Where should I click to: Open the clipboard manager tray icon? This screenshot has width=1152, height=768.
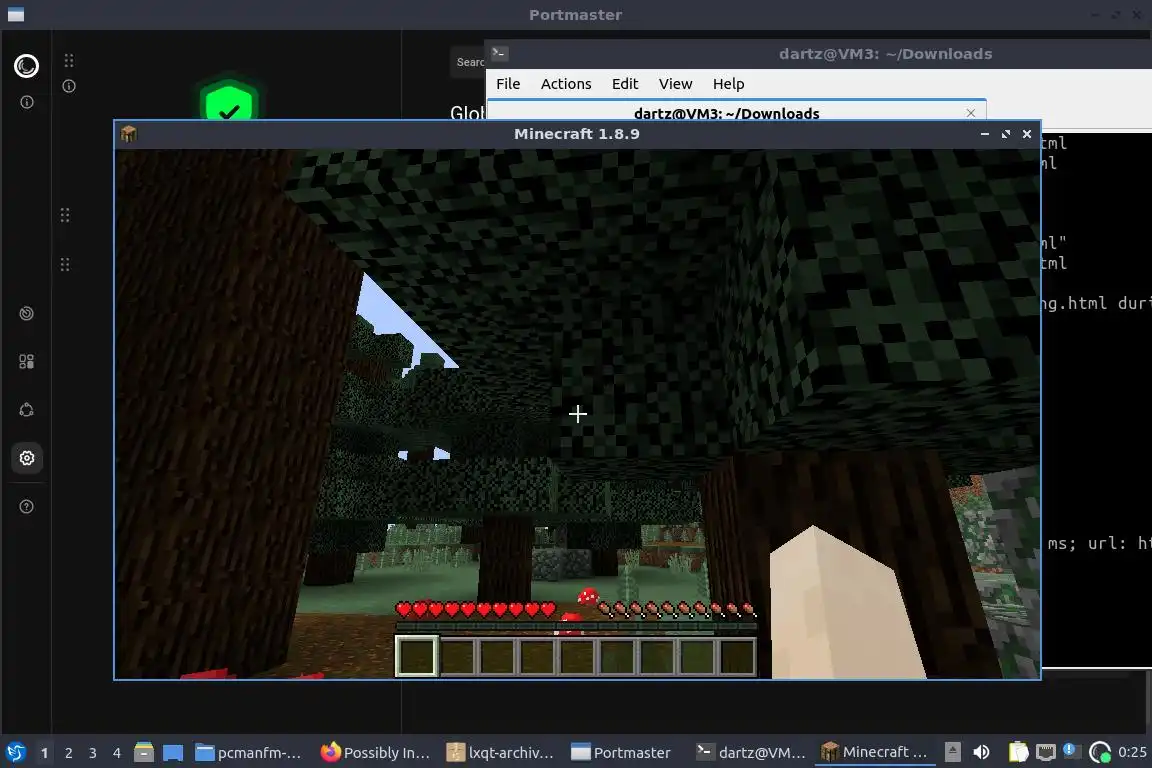(x=1018, y=752)
